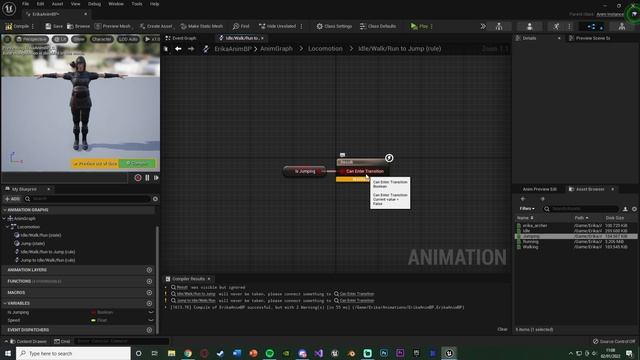Open the Anim Preview Editor tab
The width and height of the screenshot is (640, 360).
pos(539,189)
